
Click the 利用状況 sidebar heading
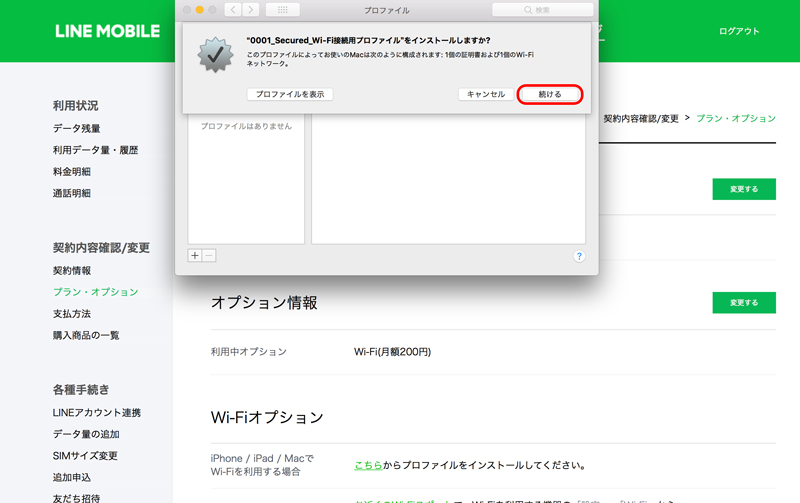point(76,106)
